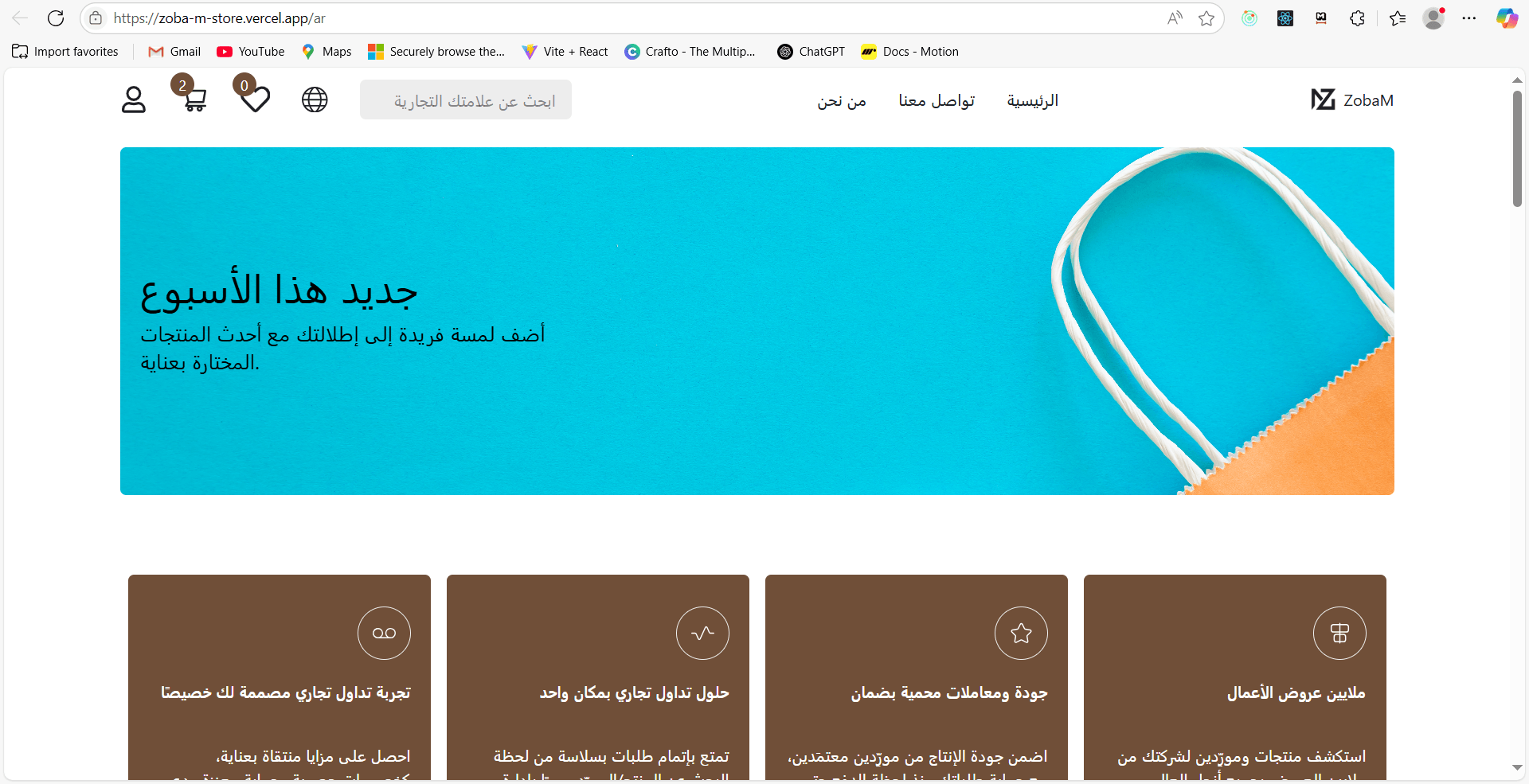Click the teal shopping bag hero banner
This screenshot has height=784, width=1529.
757,321
